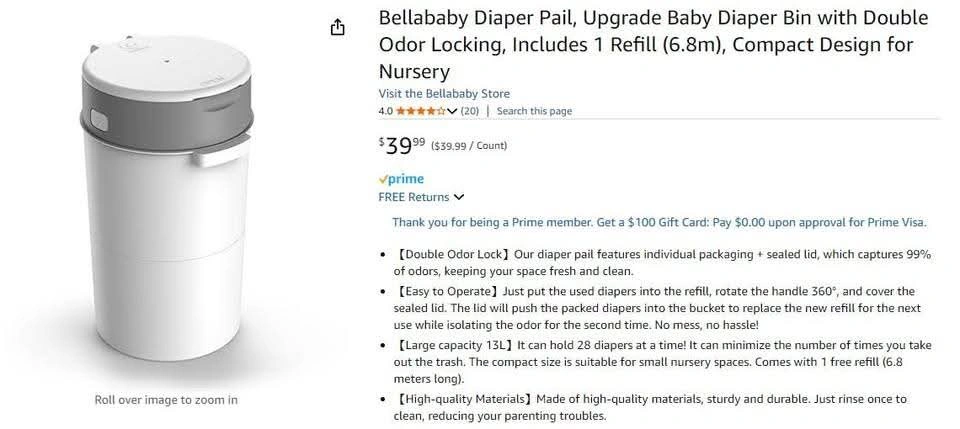Click the orange star rating icons
Viewport: 960px width, 429px height.
421,111
